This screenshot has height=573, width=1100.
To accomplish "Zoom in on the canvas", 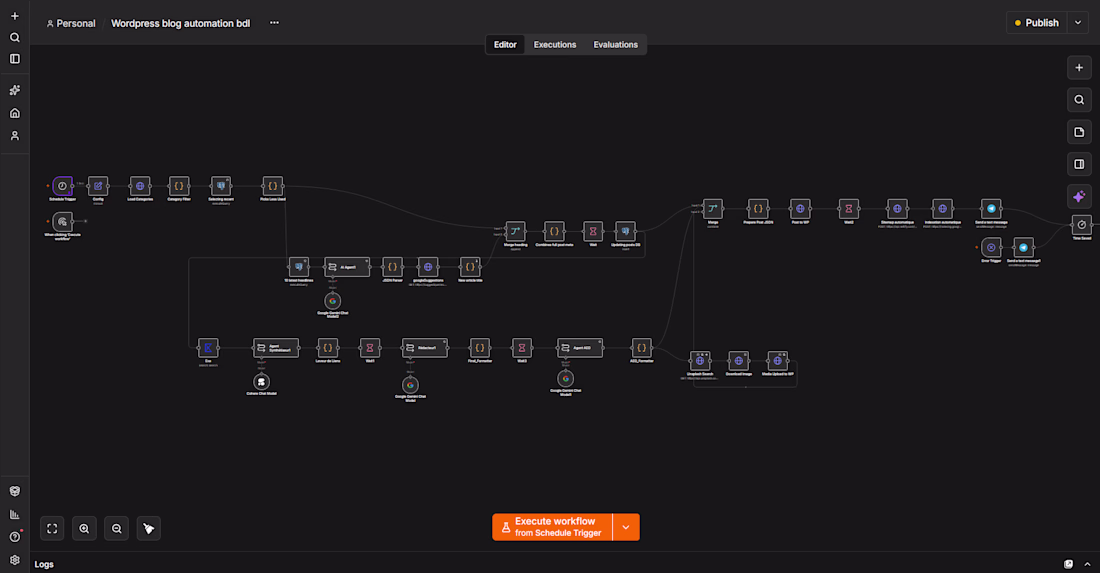I will 84,528.
